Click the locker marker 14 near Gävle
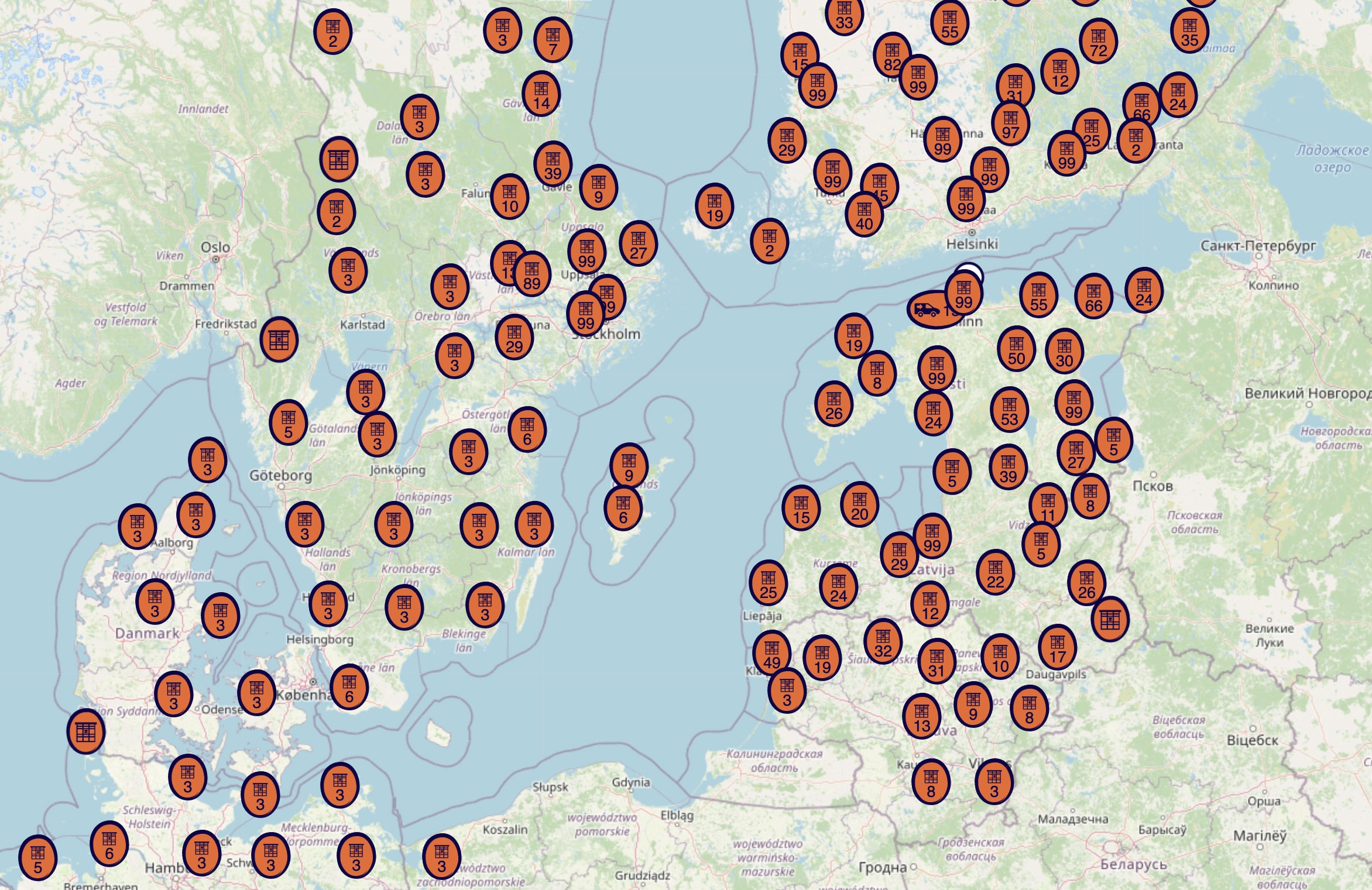This screenshot has width=1372, height=890. (x=541, y=94)
